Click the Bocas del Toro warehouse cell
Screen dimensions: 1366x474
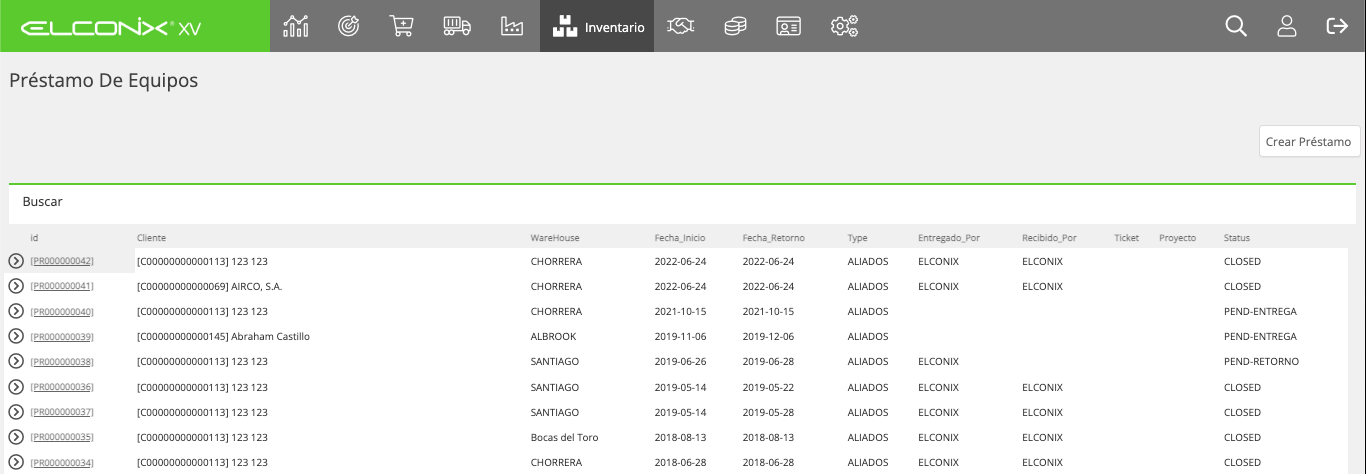coord(565,437)
